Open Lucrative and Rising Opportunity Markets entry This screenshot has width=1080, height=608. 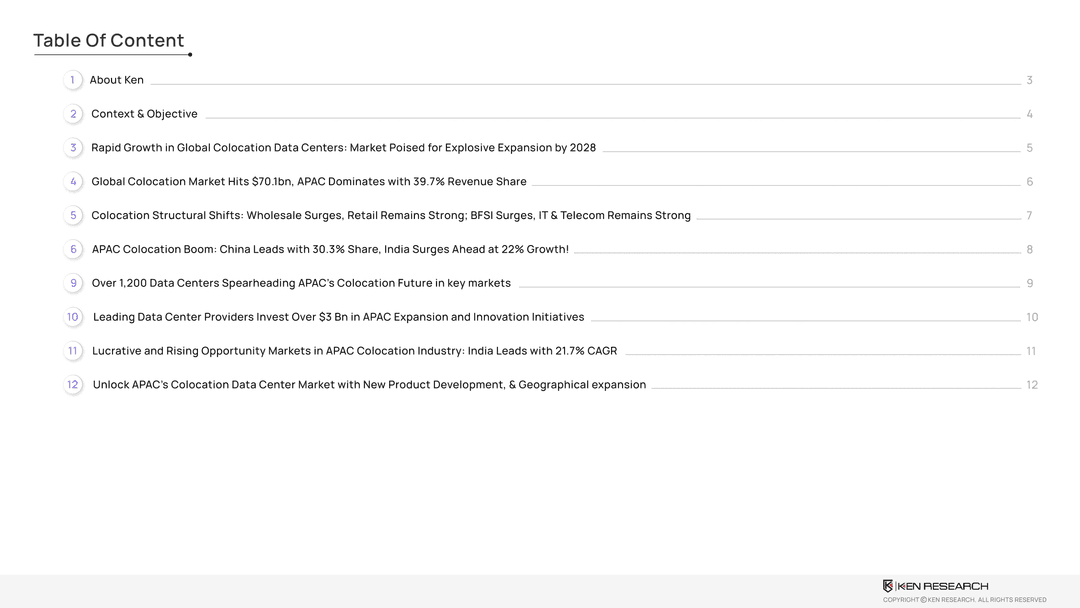pyautogui.click(x=354, y=351)
